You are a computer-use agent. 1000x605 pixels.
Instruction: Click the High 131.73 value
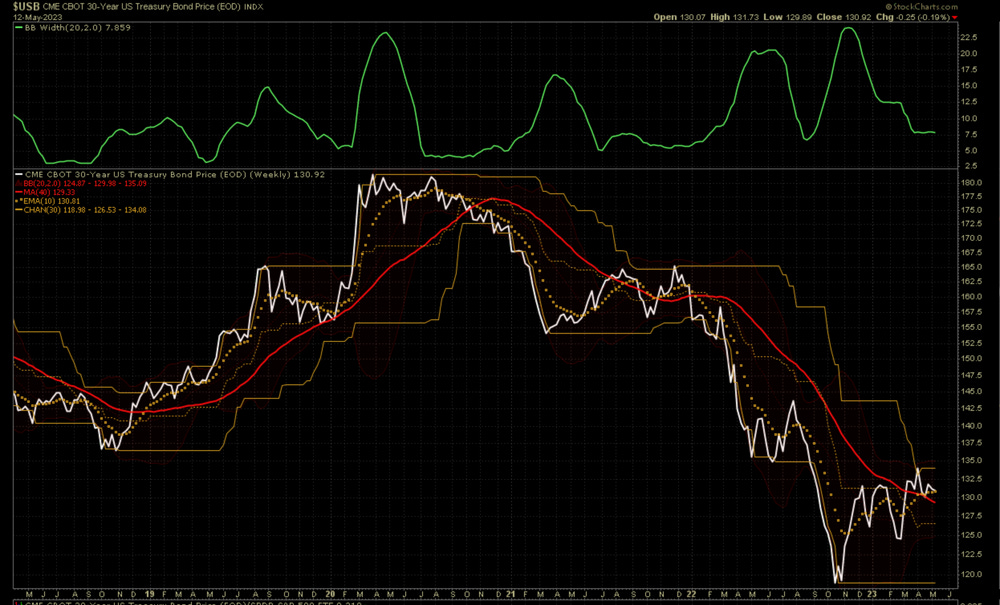(x=733, y=17)
